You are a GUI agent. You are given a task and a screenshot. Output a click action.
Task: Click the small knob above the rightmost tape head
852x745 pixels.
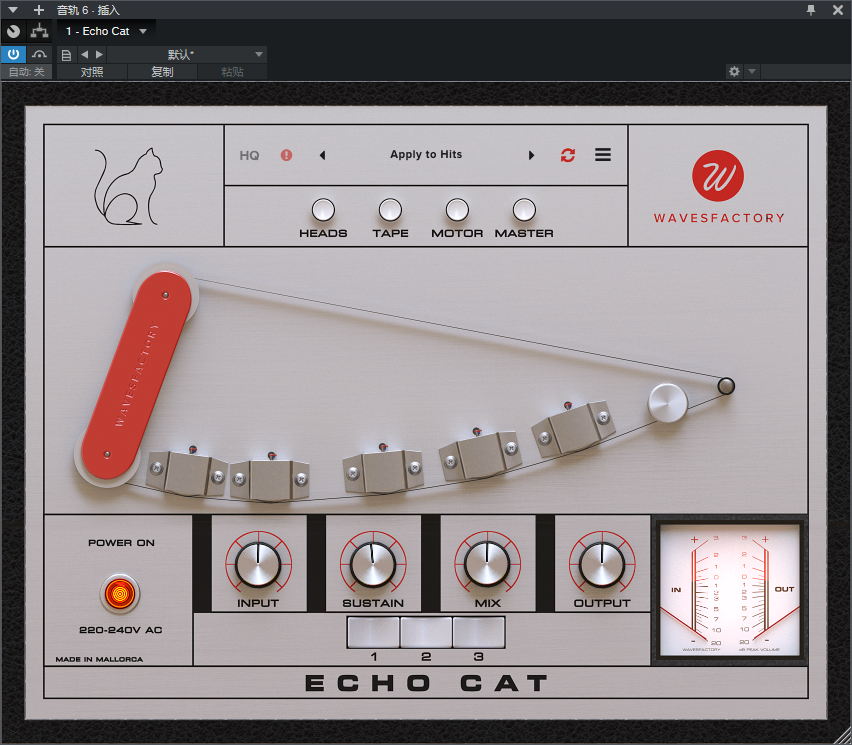click(x=568, y=405)
